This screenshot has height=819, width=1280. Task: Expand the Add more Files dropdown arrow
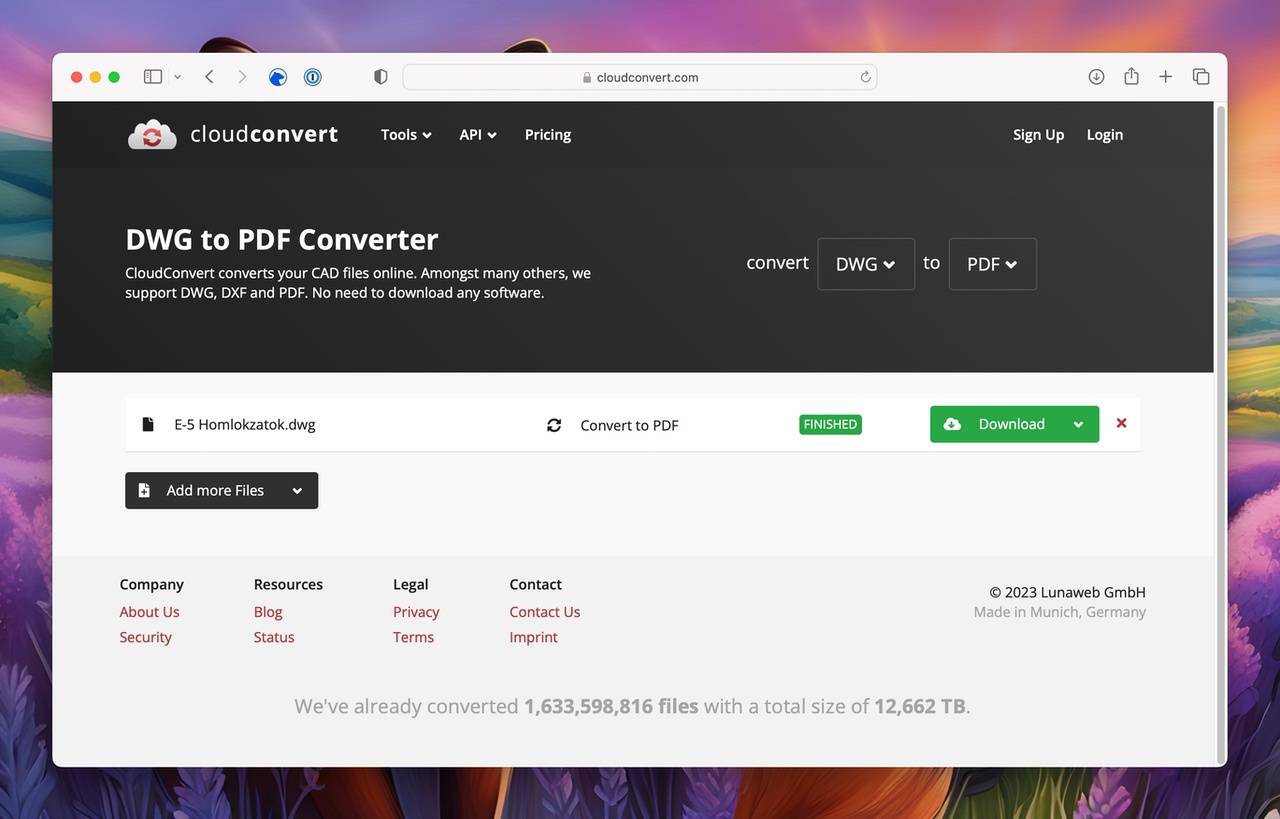(297, 491)
